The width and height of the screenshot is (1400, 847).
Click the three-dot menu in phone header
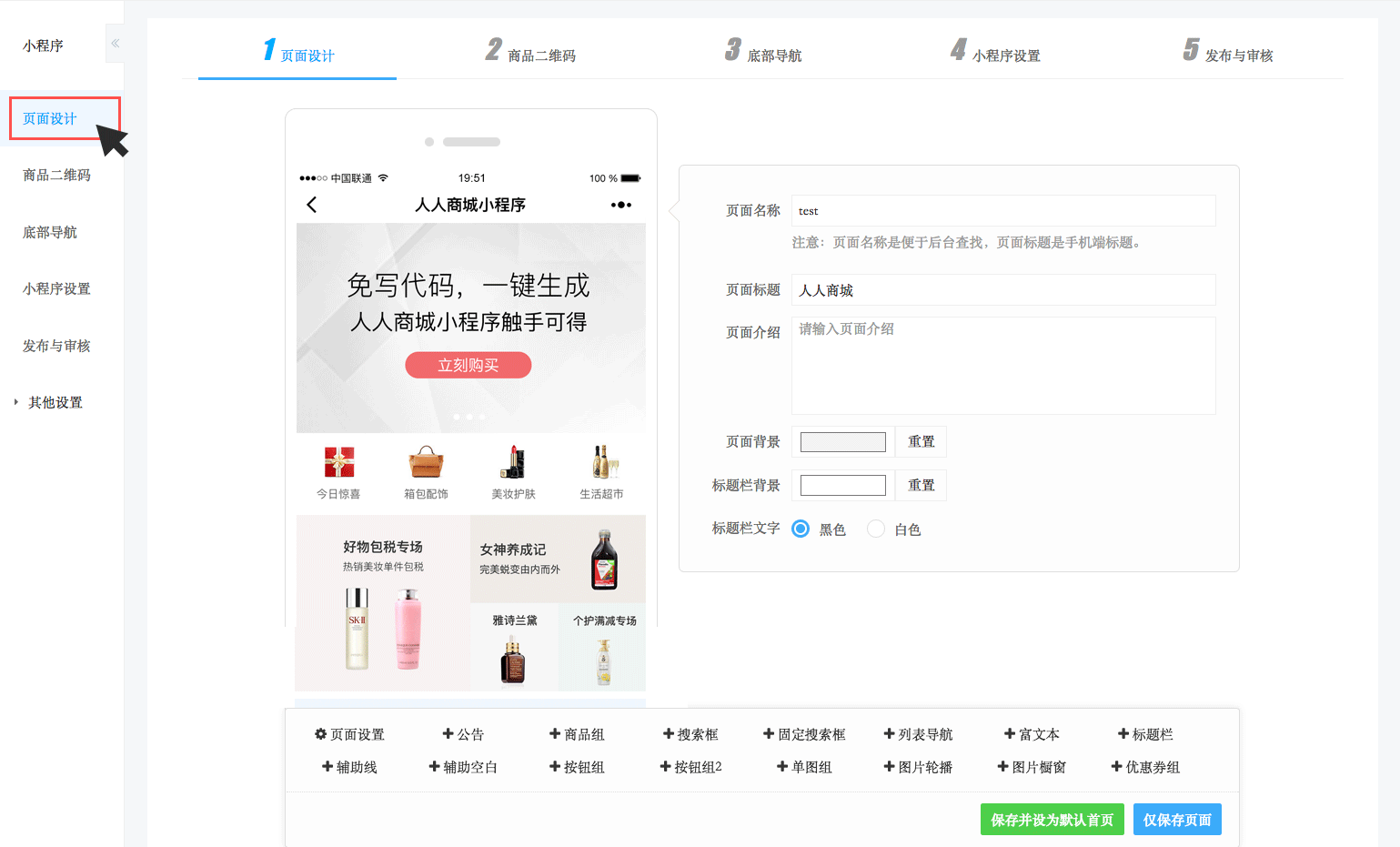620,205
